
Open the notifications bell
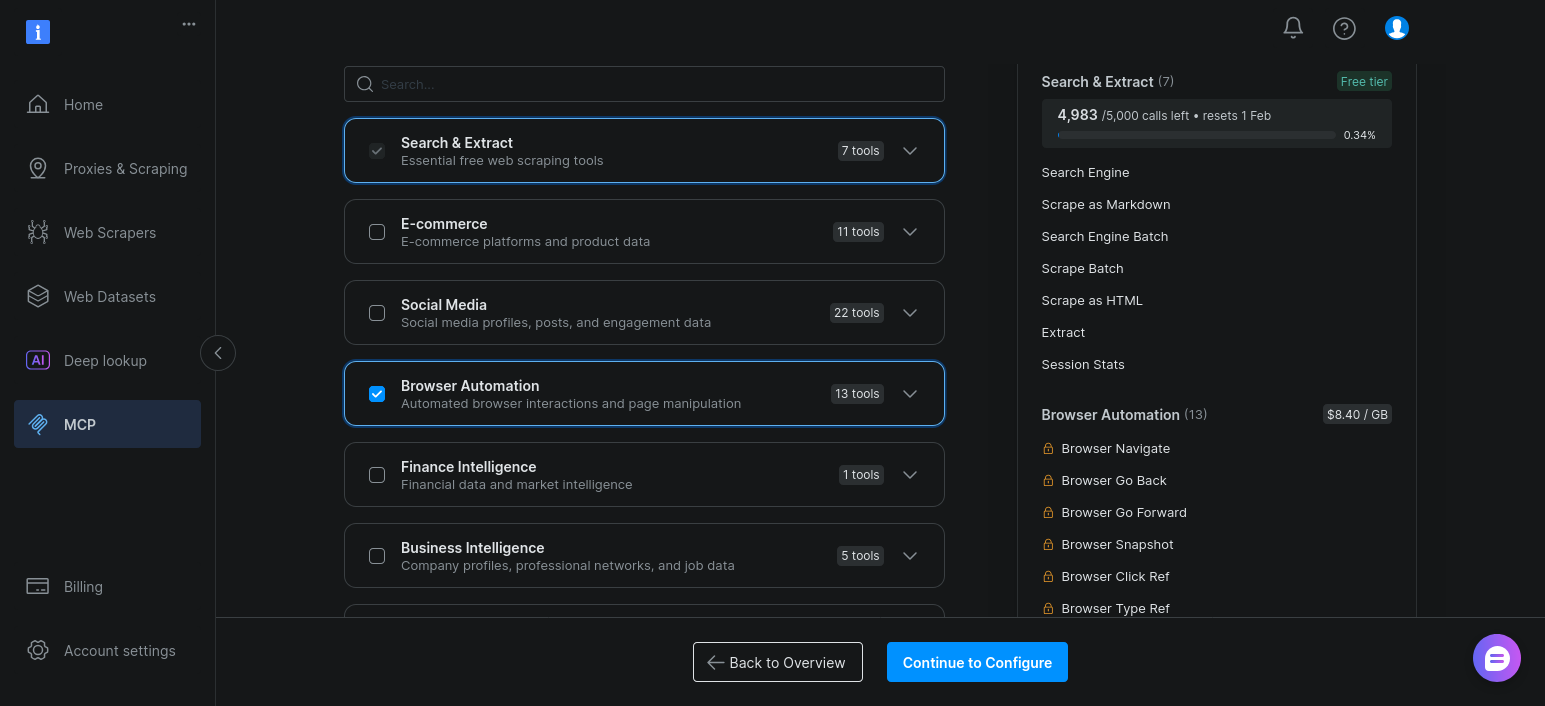[x=1292, y=28]
